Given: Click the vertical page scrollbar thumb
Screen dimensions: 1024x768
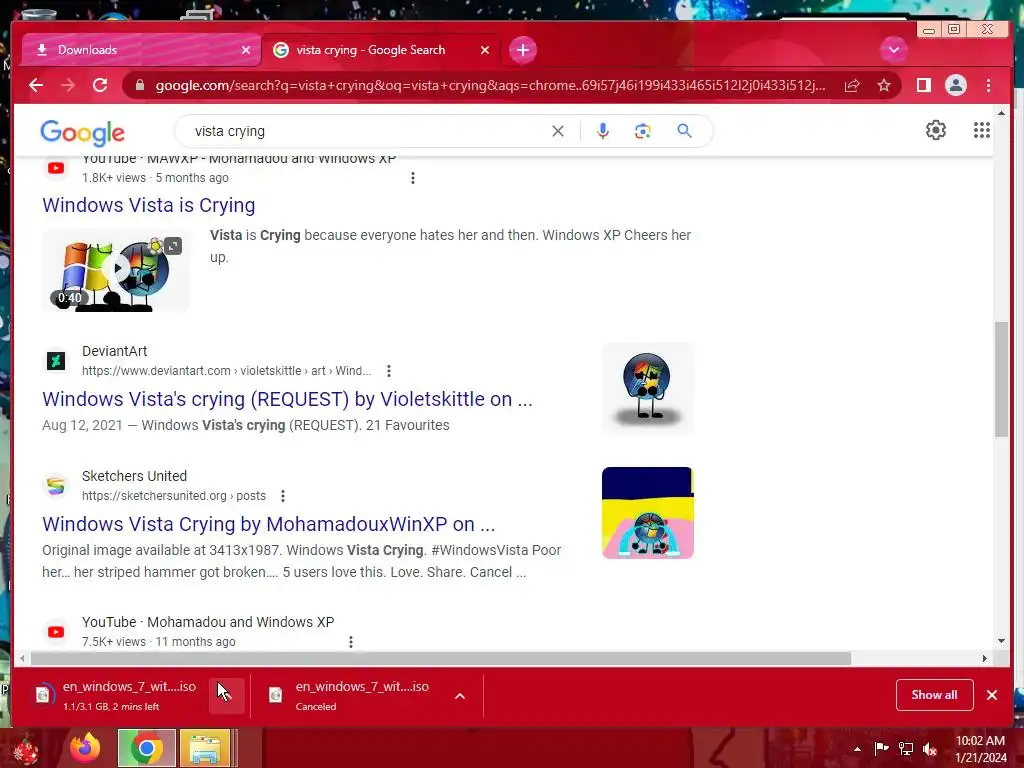Looking at the screenshot, I should point(1001,379).
